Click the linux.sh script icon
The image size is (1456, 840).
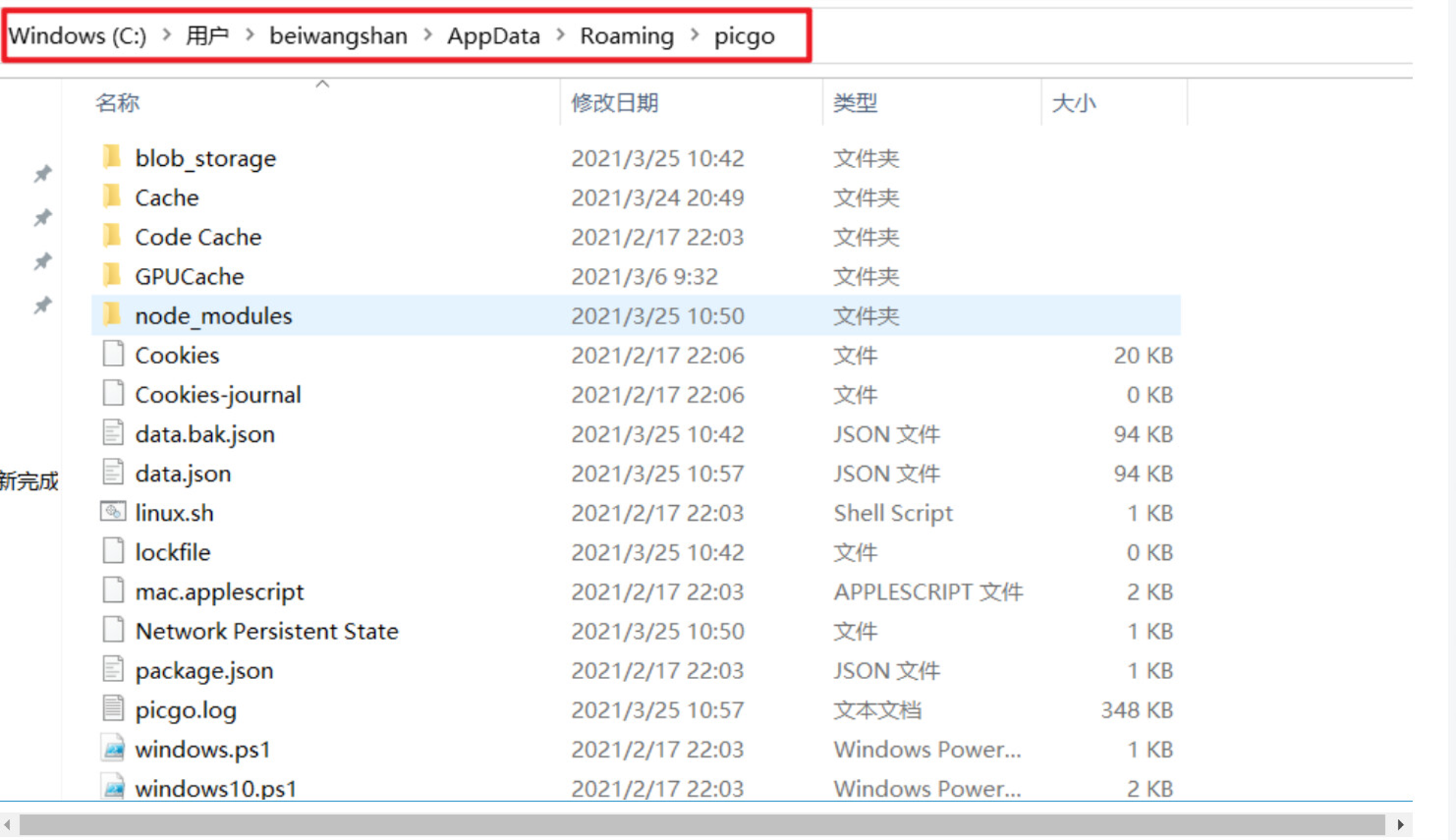(113, 512)
